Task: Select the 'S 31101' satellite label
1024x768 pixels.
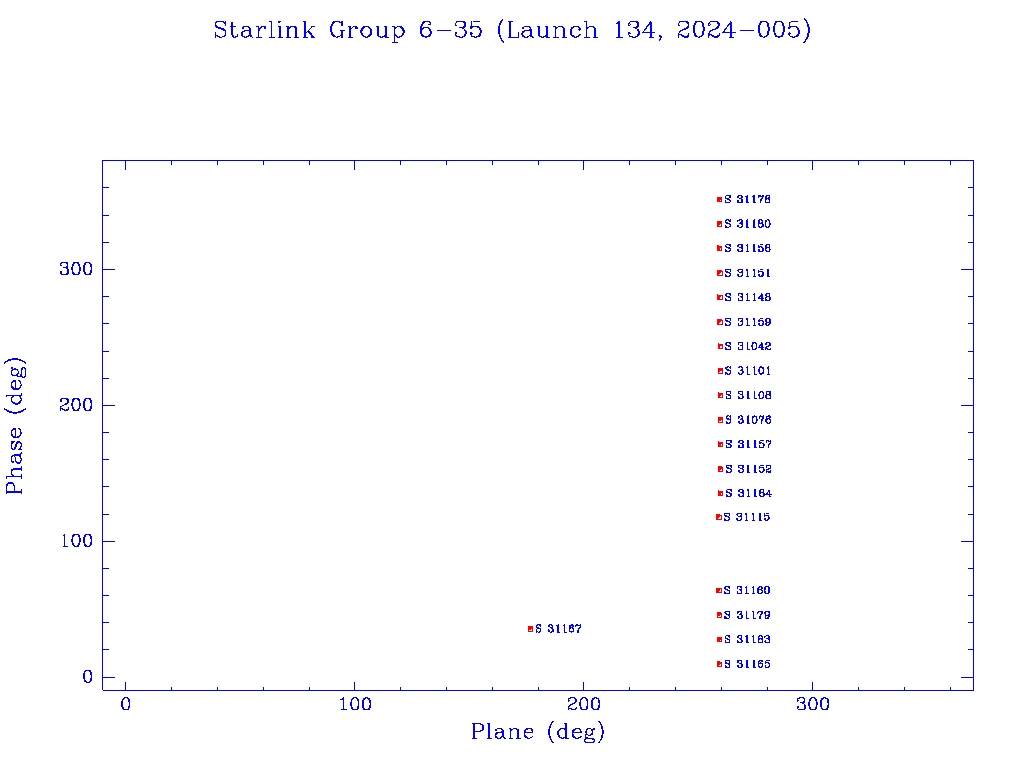Action: click(748, 371)
